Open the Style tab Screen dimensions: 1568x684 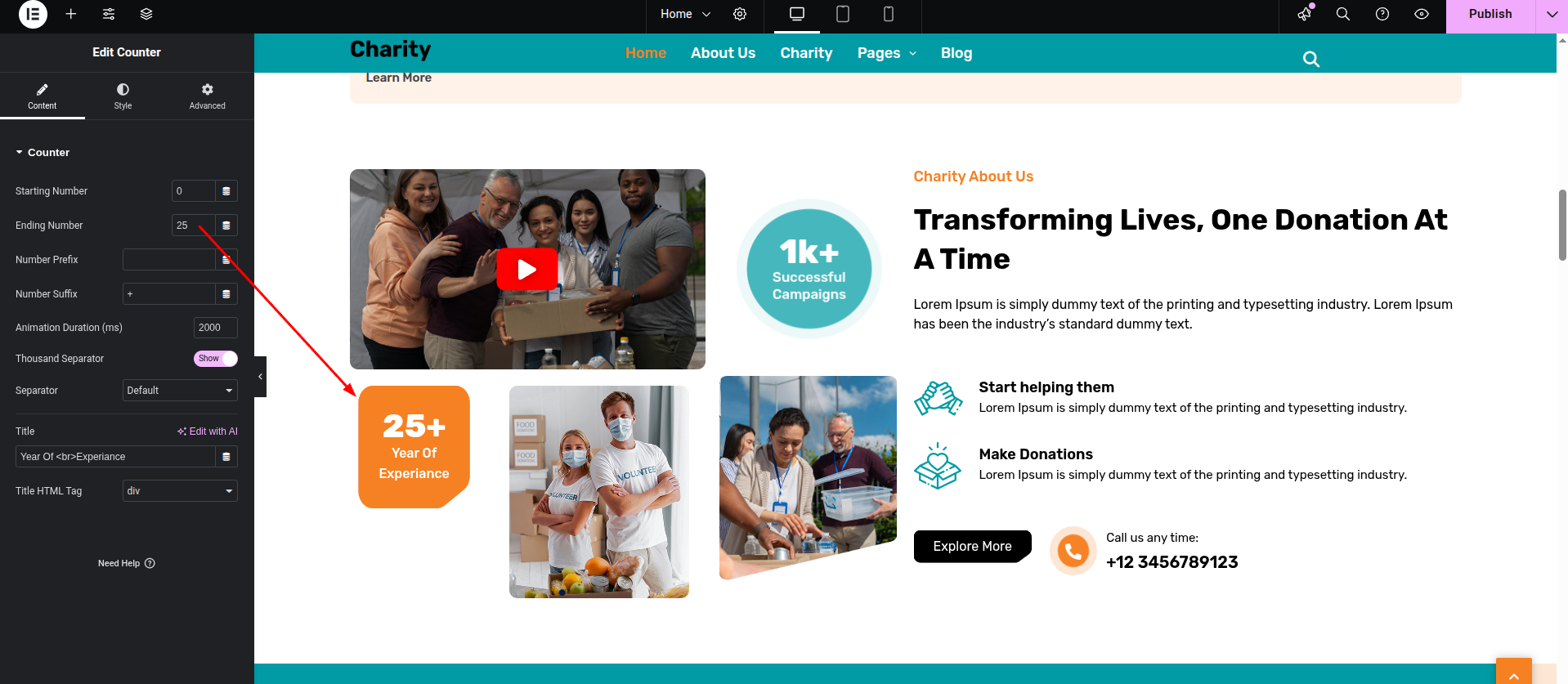(x=123, y=96)
